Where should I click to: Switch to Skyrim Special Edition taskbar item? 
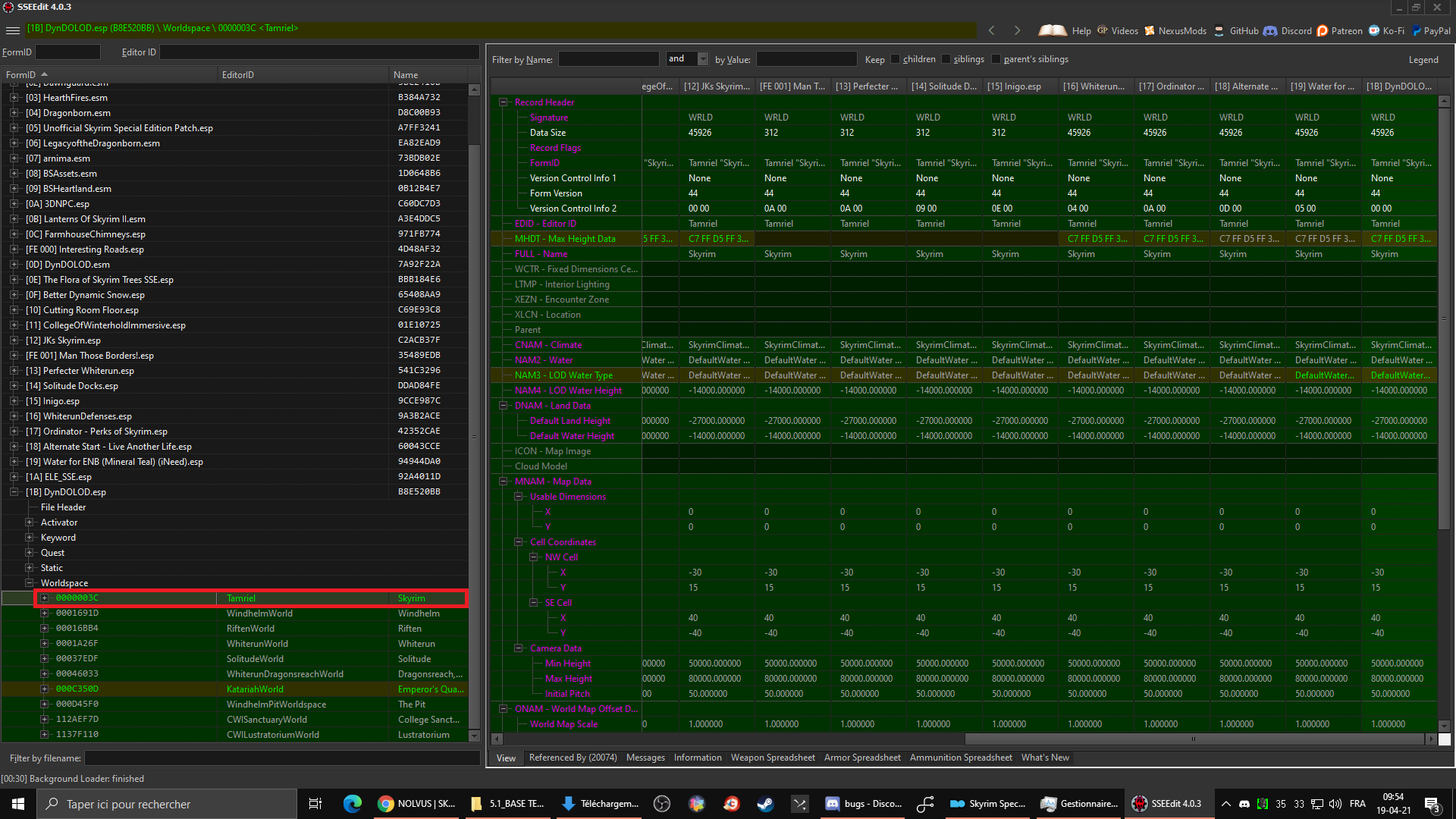pos(988,804)
